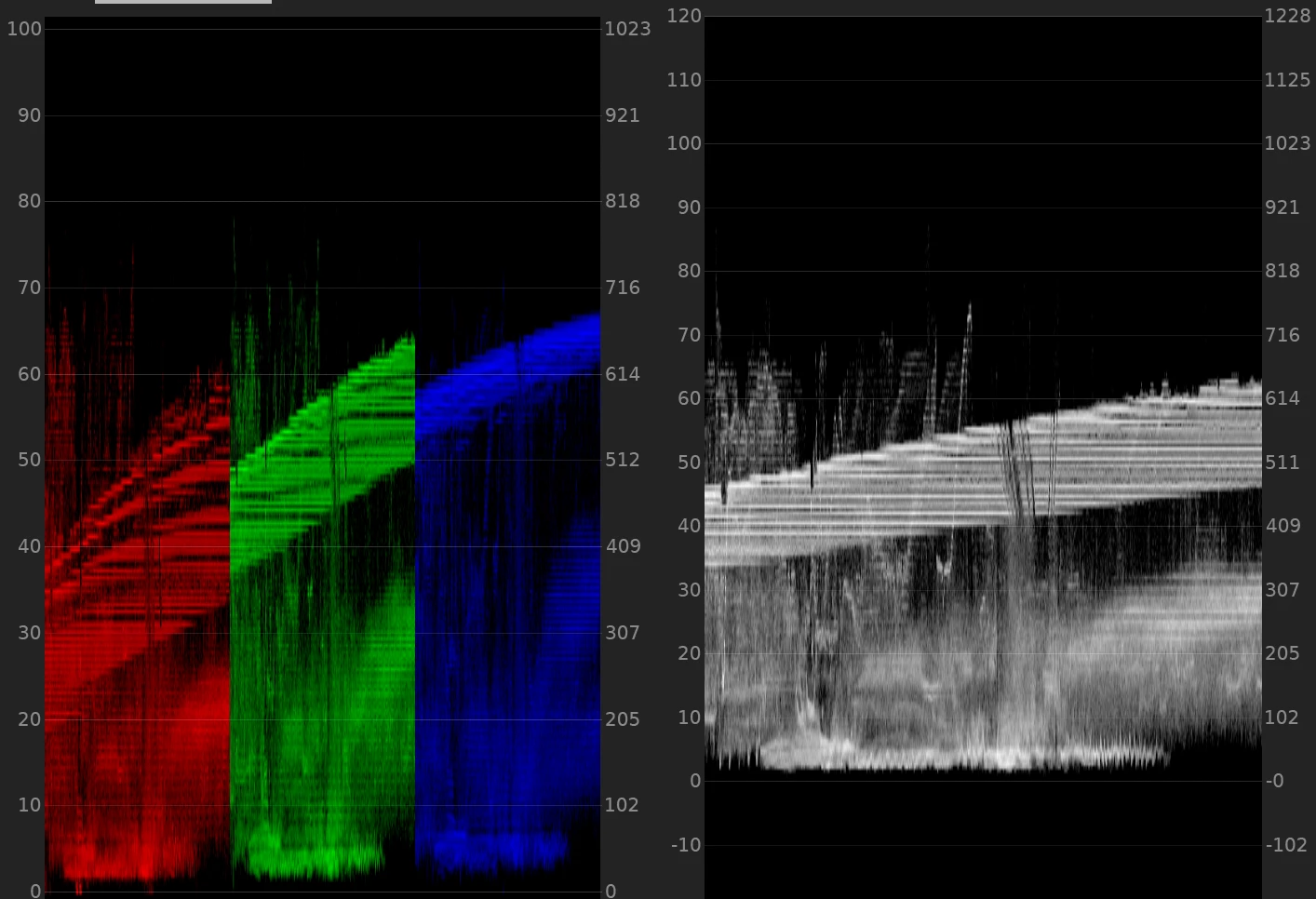Viewport: 1316px width, 899px height.
Task: Pick the 90 label on RGB parade's left scale
Action: (x=30, y=115)
